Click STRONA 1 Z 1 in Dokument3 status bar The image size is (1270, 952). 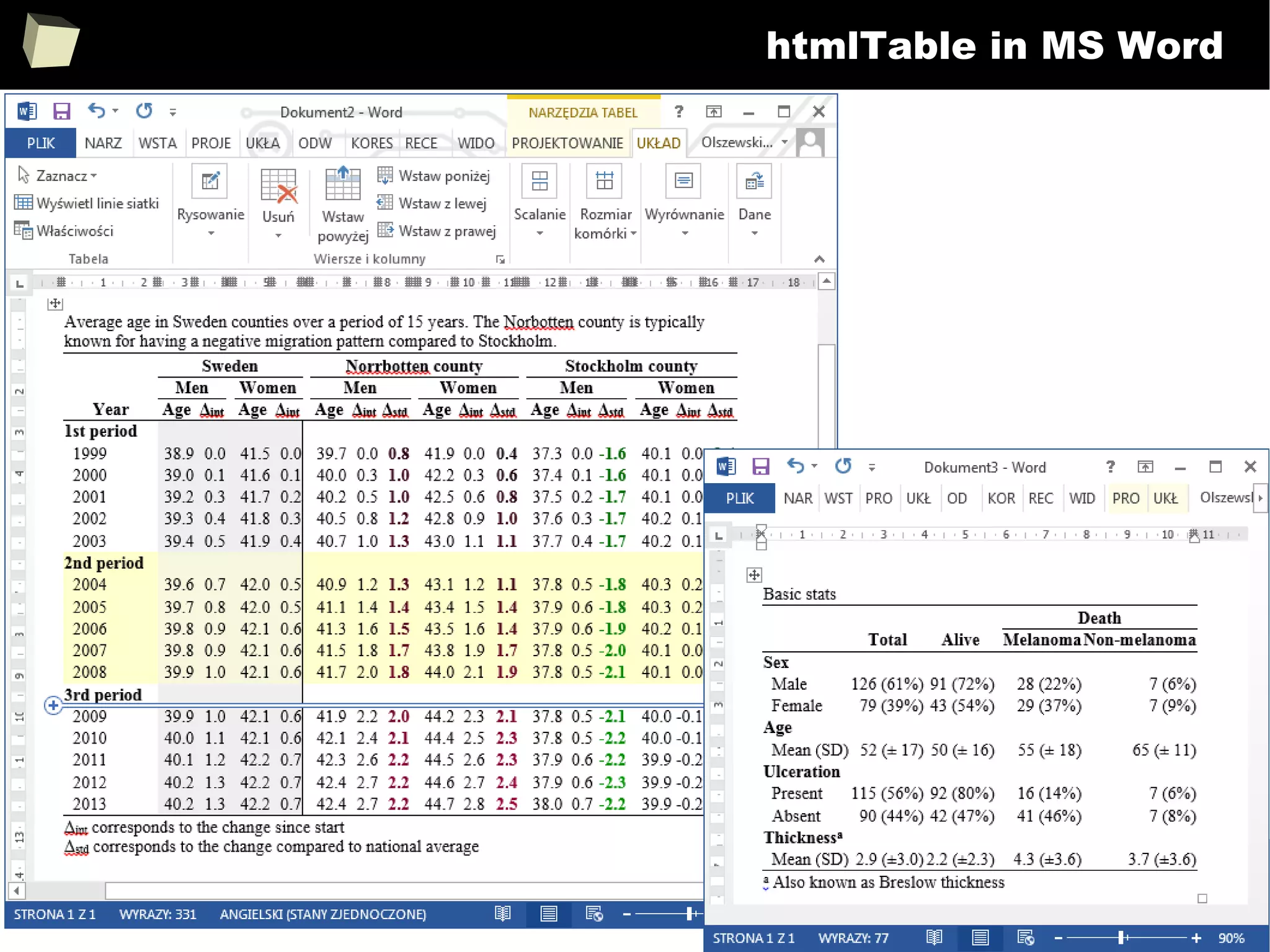pyautogui.click(x=753, y=938)
